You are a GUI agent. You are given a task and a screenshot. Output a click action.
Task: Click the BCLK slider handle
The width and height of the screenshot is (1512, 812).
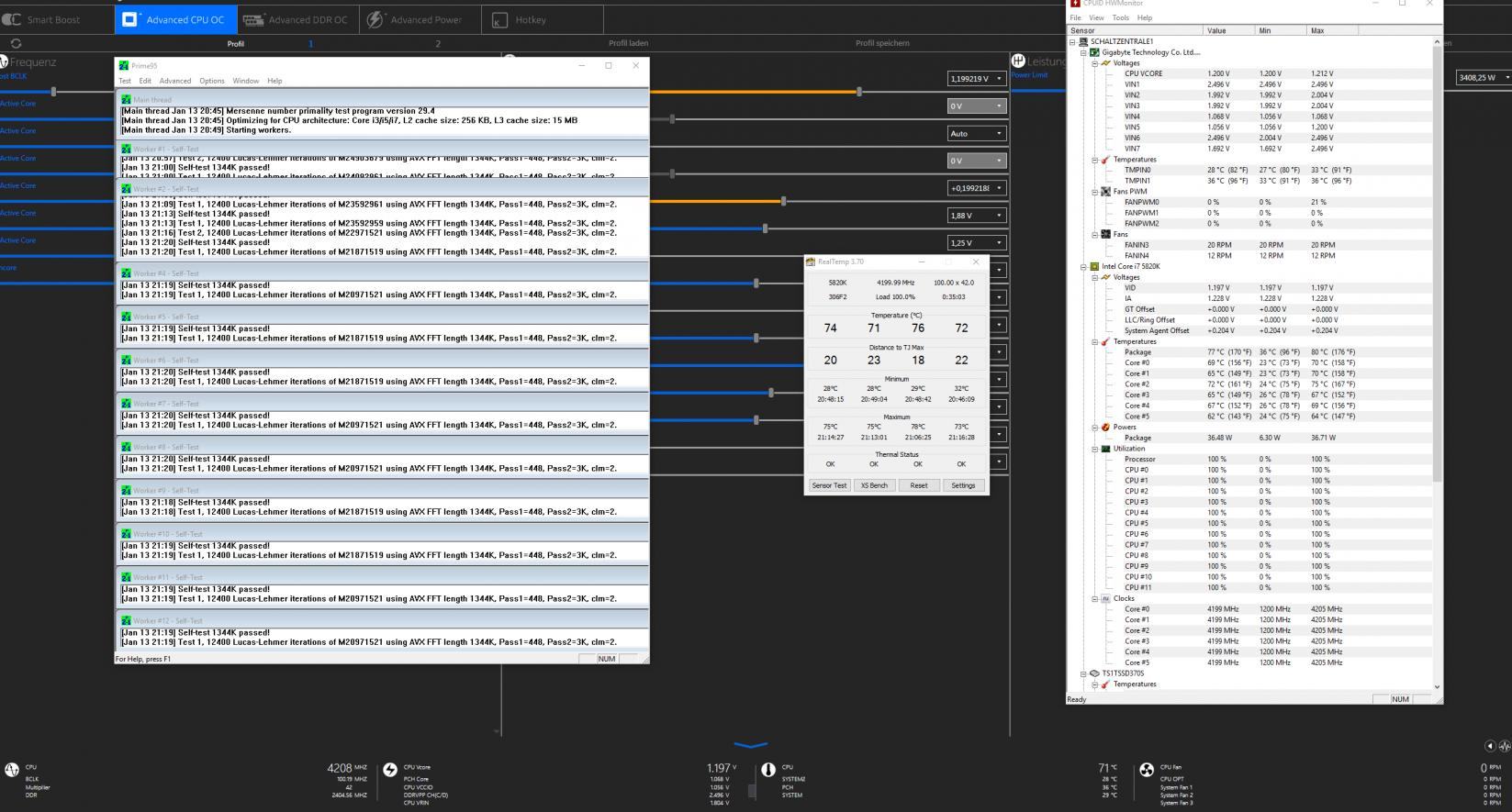click(x=54, y=92)
